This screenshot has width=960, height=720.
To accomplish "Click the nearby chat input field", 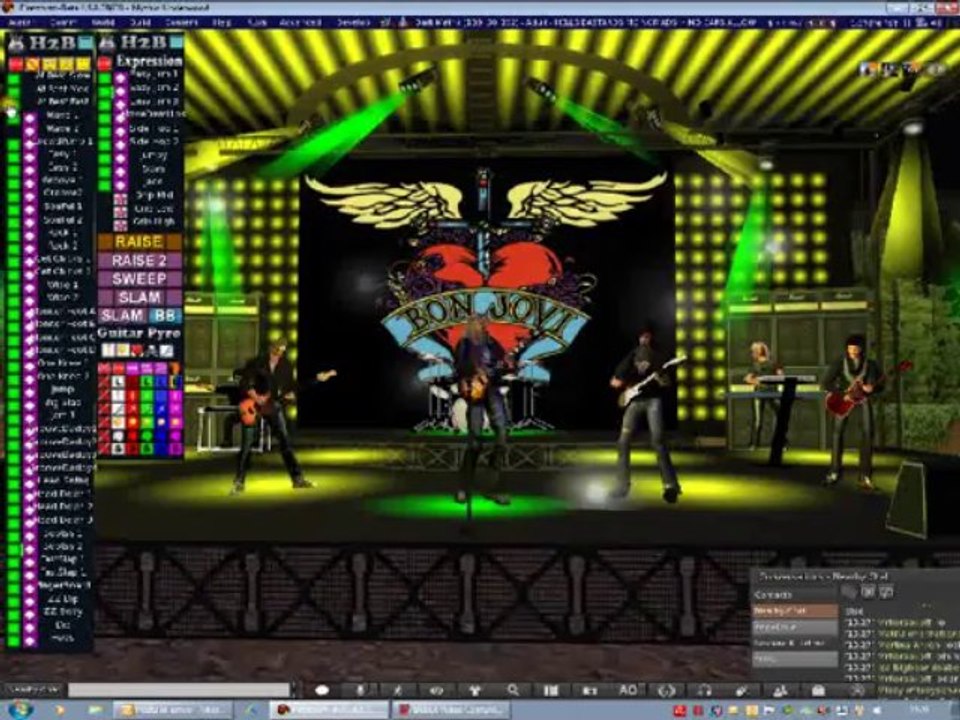I will (x=179, y=690).
